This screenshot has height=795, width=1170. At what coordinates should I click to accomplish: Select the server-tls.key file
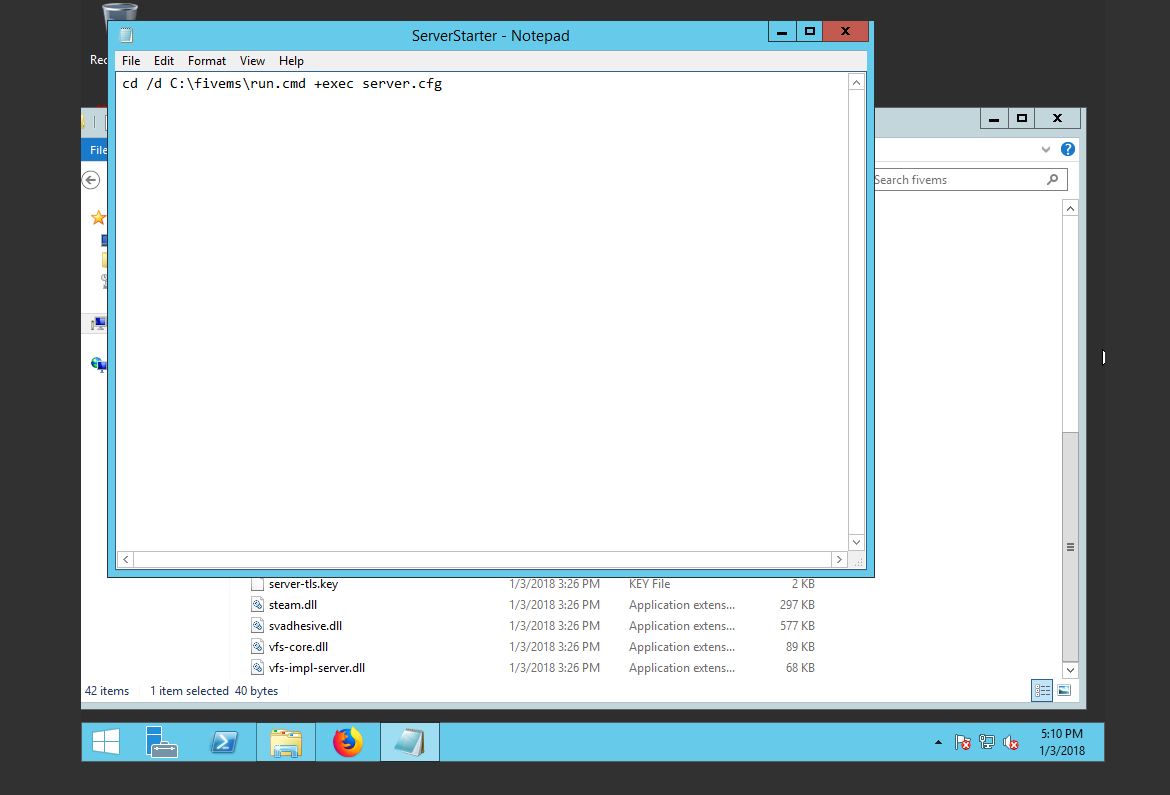[x=303, y=584]
